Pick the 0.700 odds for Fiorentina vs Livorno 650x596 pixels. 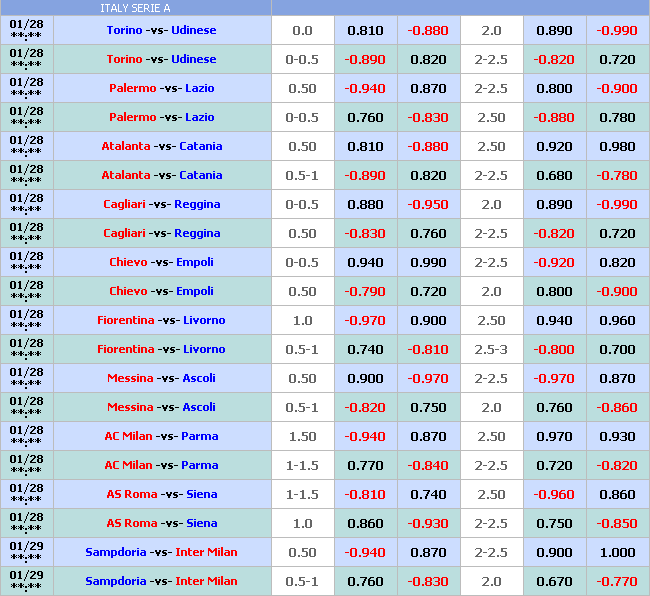[x=616, y=349]
